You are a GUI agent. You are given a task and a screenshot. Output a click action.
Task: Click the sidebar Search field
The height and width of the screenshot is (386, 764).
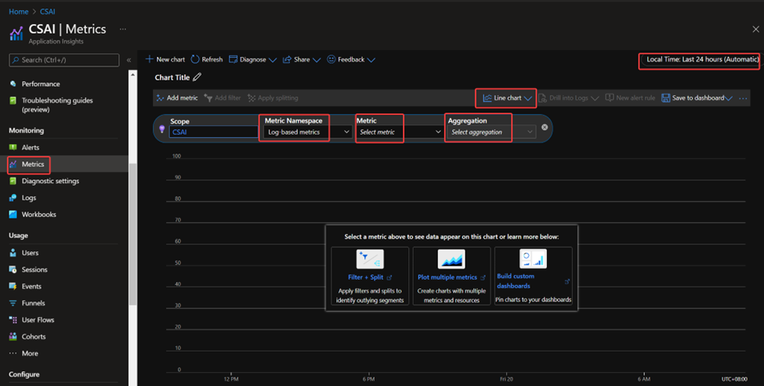(64, 60)
